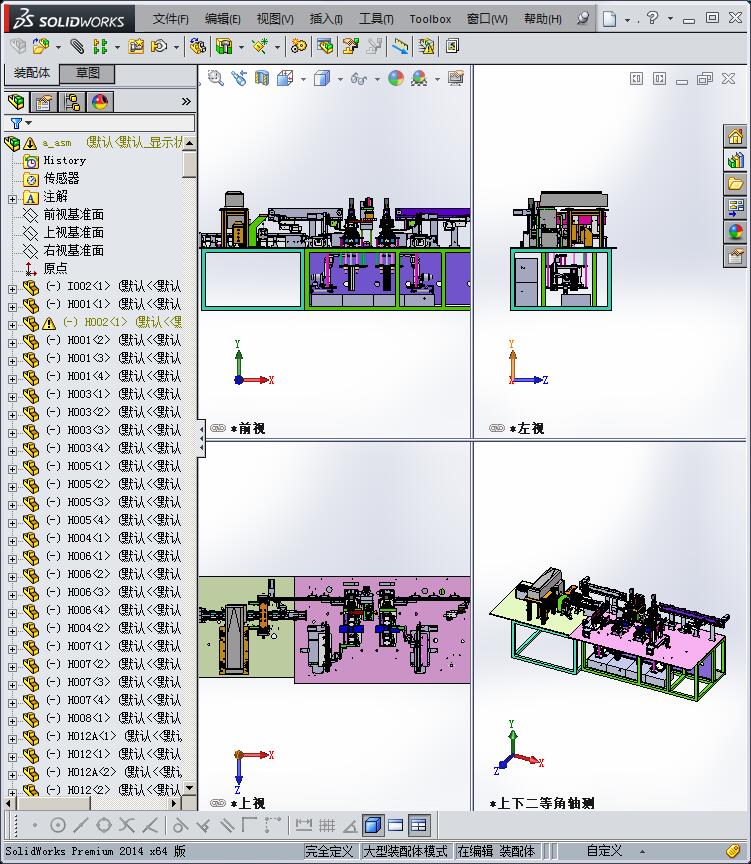
Task: Click the Show Hidden Components icon
Action: pos(198,46)
